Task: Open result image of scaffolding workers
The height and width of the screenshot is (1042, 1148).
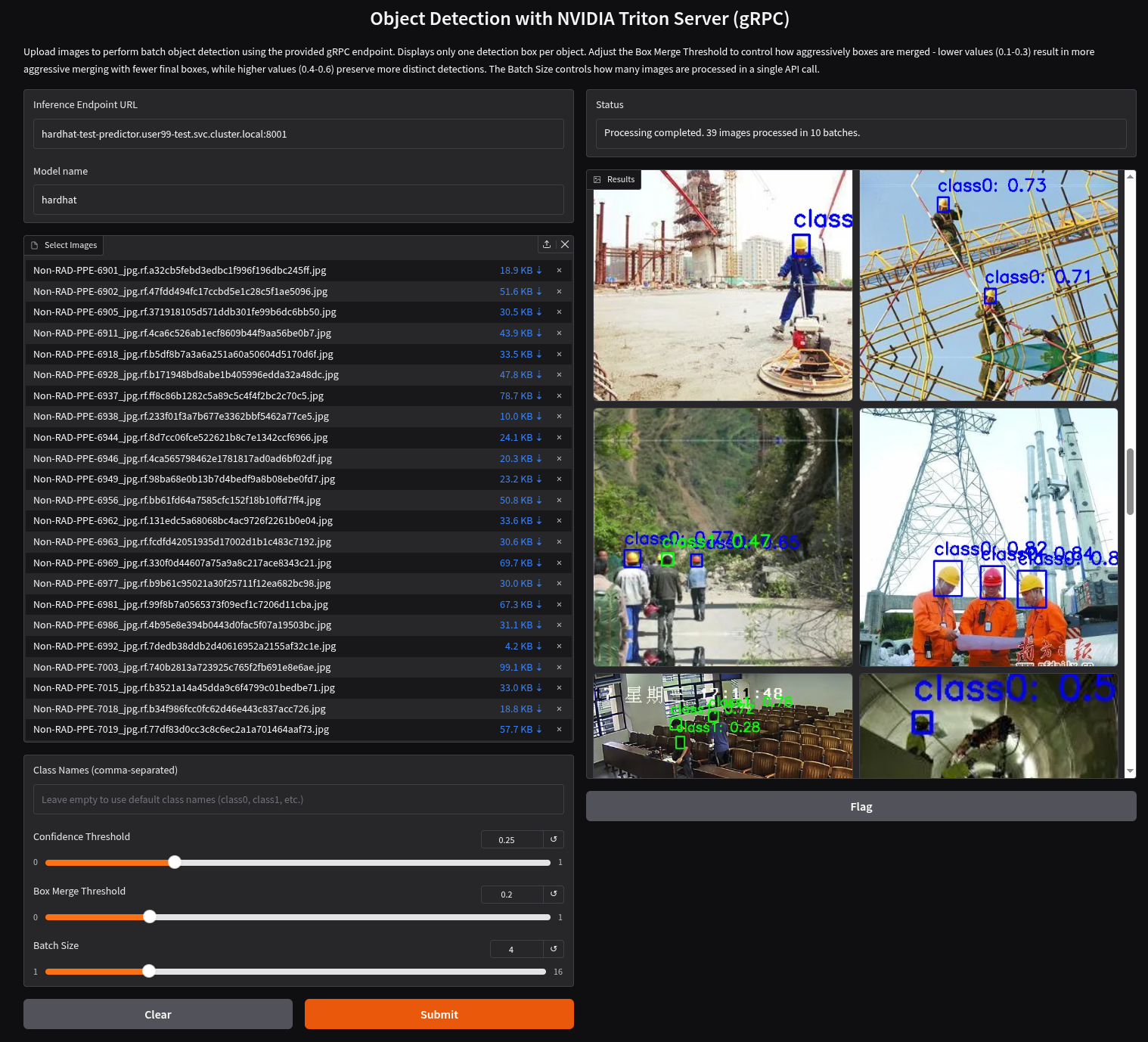Action: 988,285
